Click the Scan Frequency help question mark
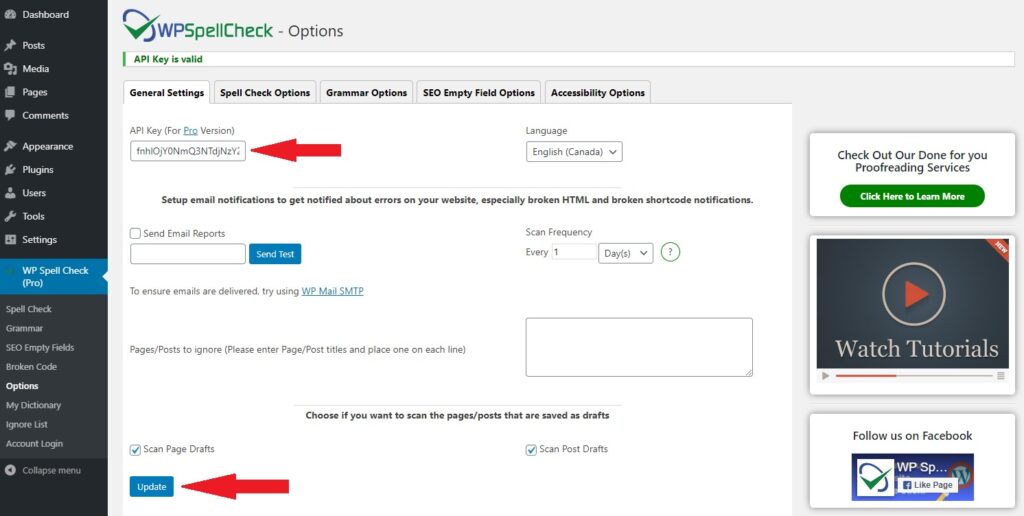This screenshot has width=1024, height=516. click(x=670, y=252)
